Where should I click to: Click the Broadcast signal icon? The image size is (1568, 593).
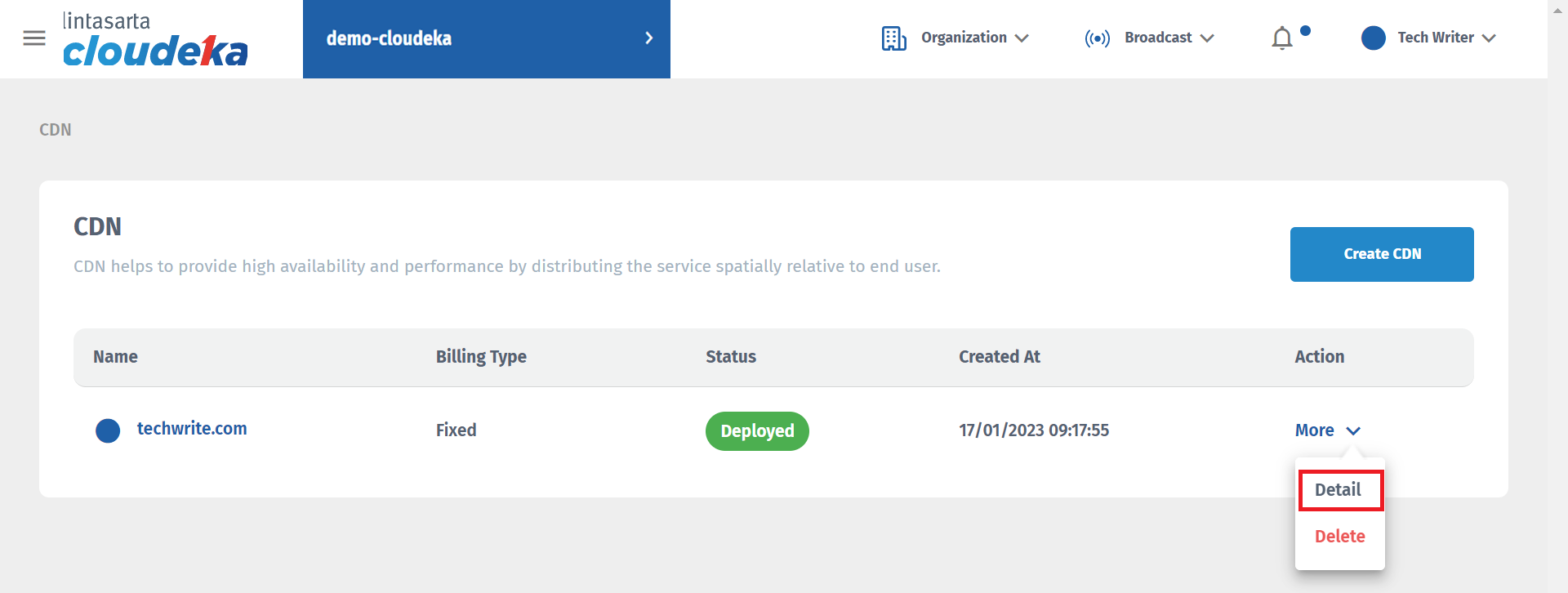point(1097,38)
